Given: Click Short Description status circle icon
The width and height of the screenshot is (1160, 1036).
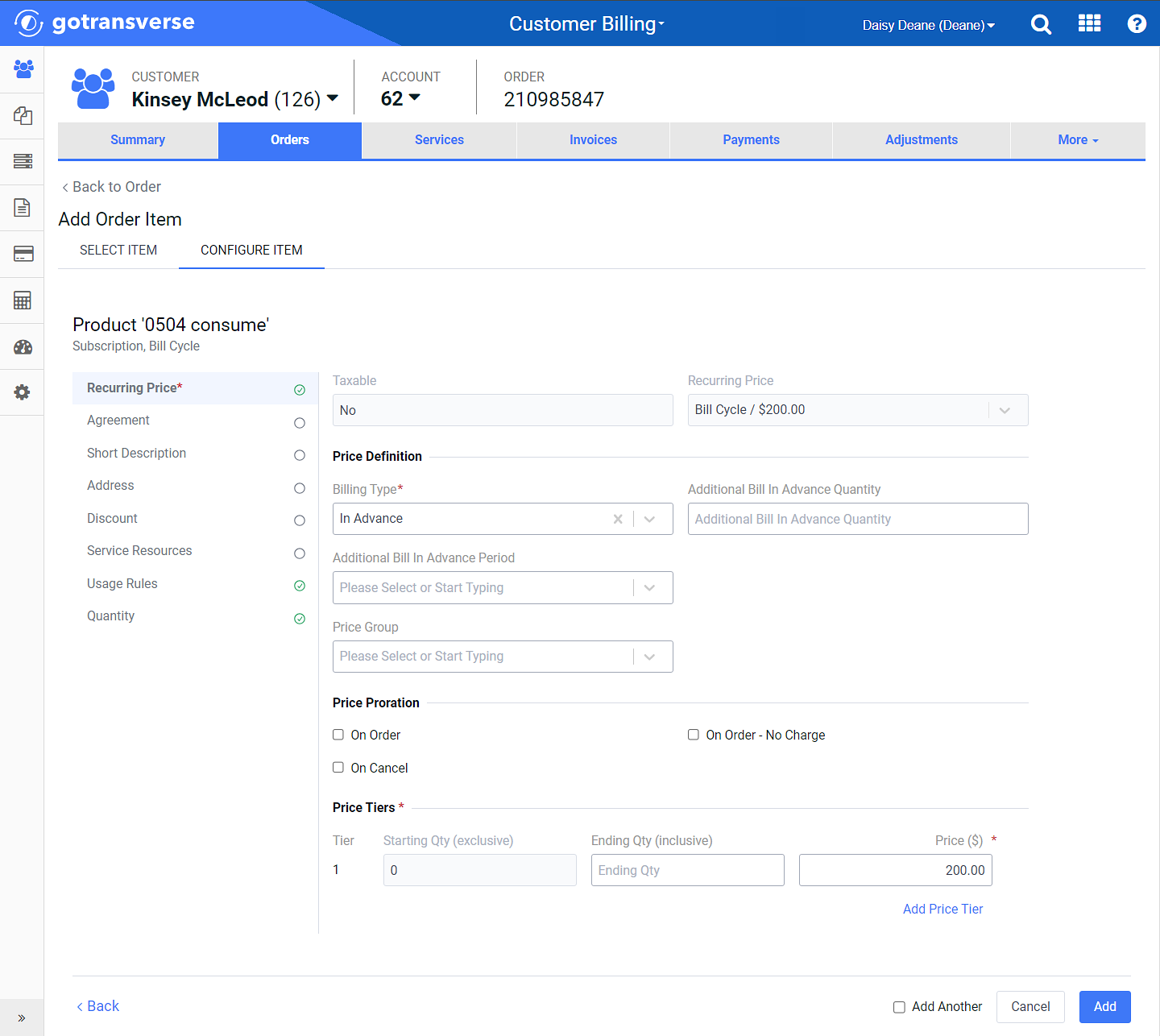Looking at the screenshot, I should [x=300, y=455].
